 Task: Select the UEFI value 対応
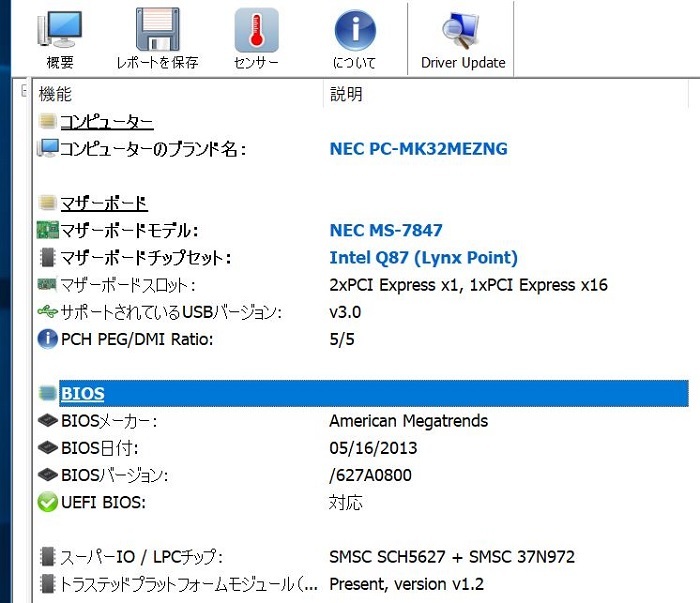point(346,503)
